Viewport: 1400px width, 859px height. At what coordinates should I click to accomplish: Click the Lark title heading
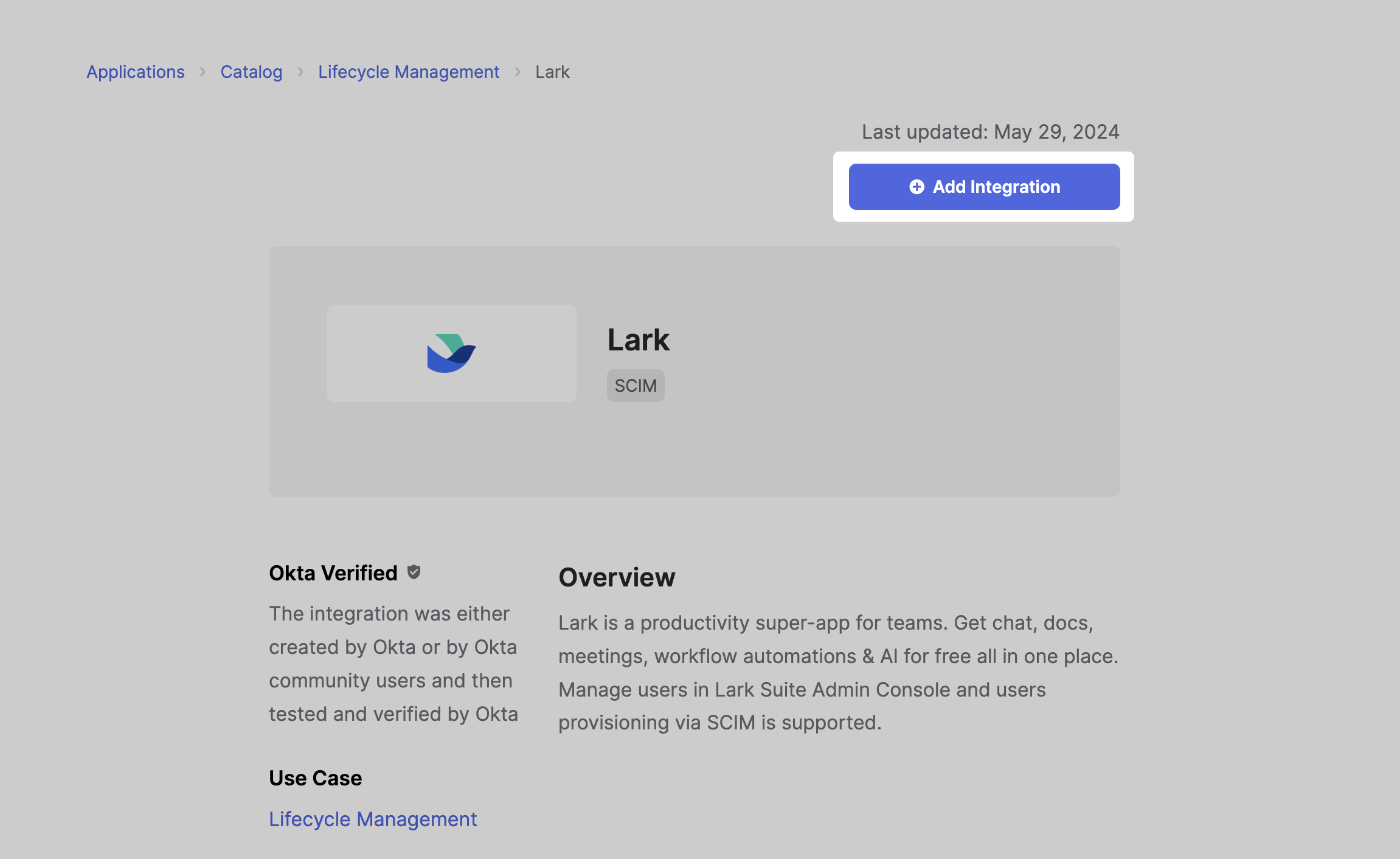click(x=639, y=339)
